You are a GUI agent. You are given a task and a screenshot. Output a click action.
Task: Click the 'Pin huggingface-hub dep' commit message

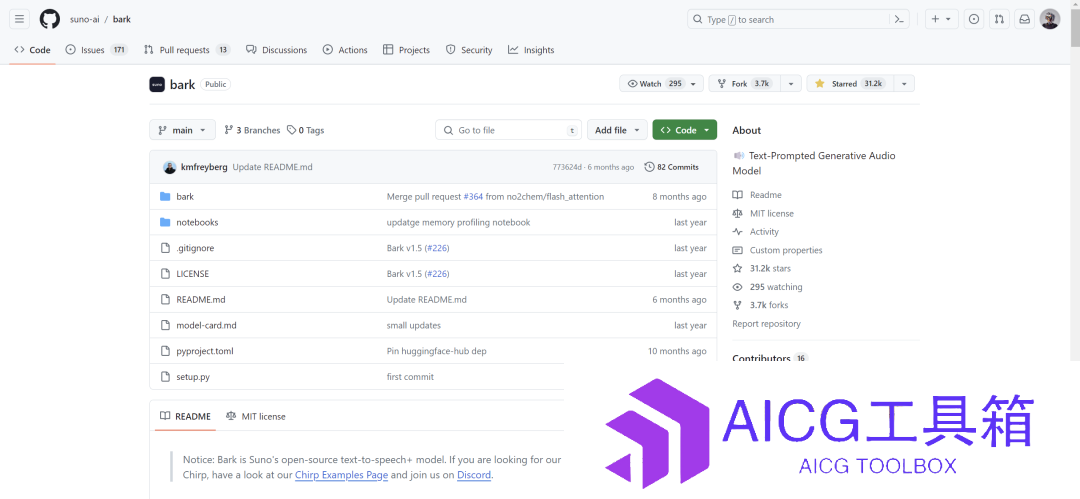(x=437, y=351)
